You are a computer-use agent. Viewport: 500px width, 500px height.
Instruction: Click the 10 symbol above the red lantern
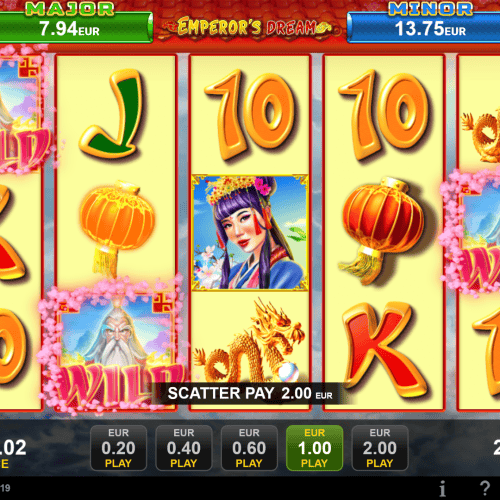[384, 115]
